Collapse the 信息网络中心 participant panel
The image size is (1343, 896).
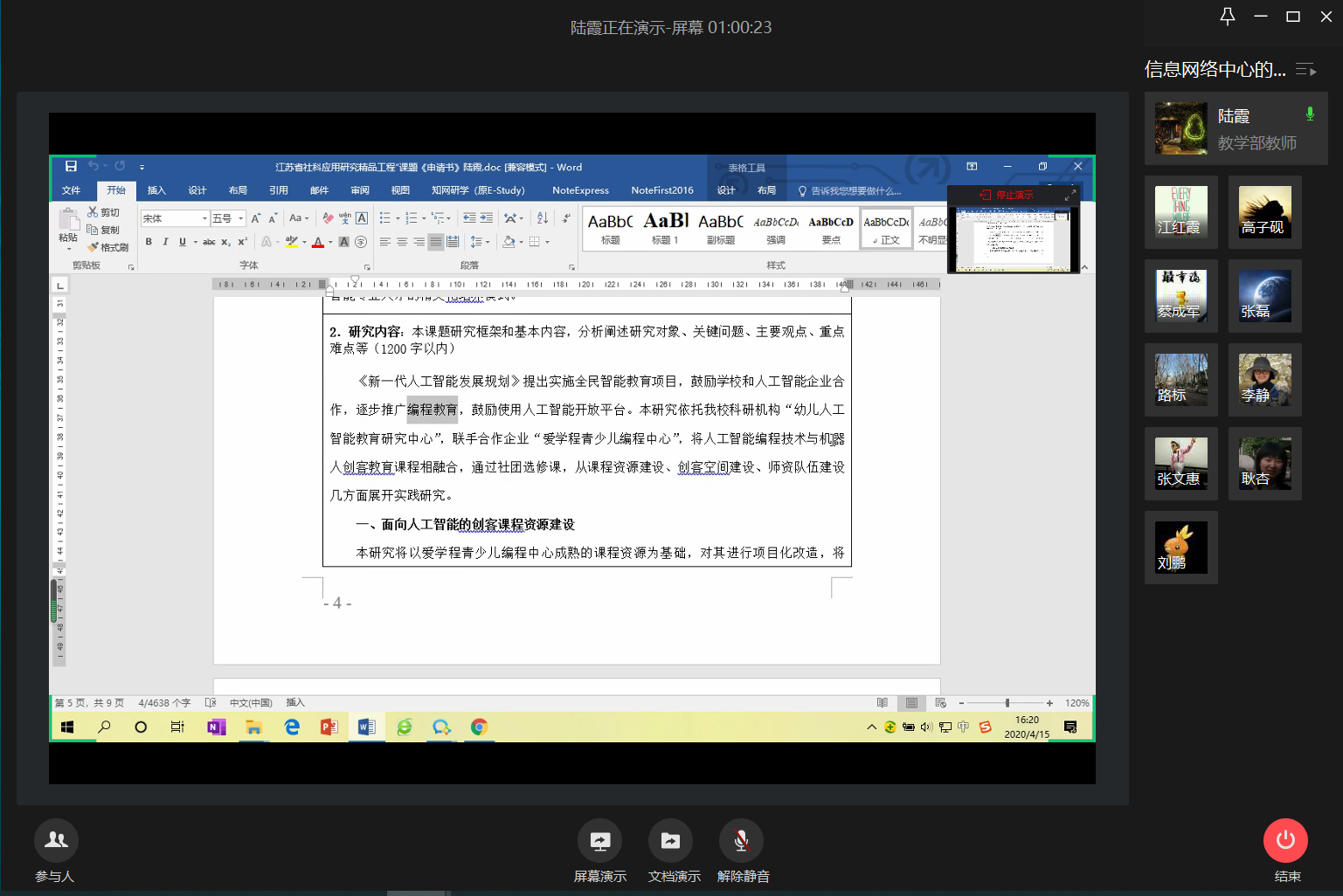pyautogui.click(x=1305, y=70)
